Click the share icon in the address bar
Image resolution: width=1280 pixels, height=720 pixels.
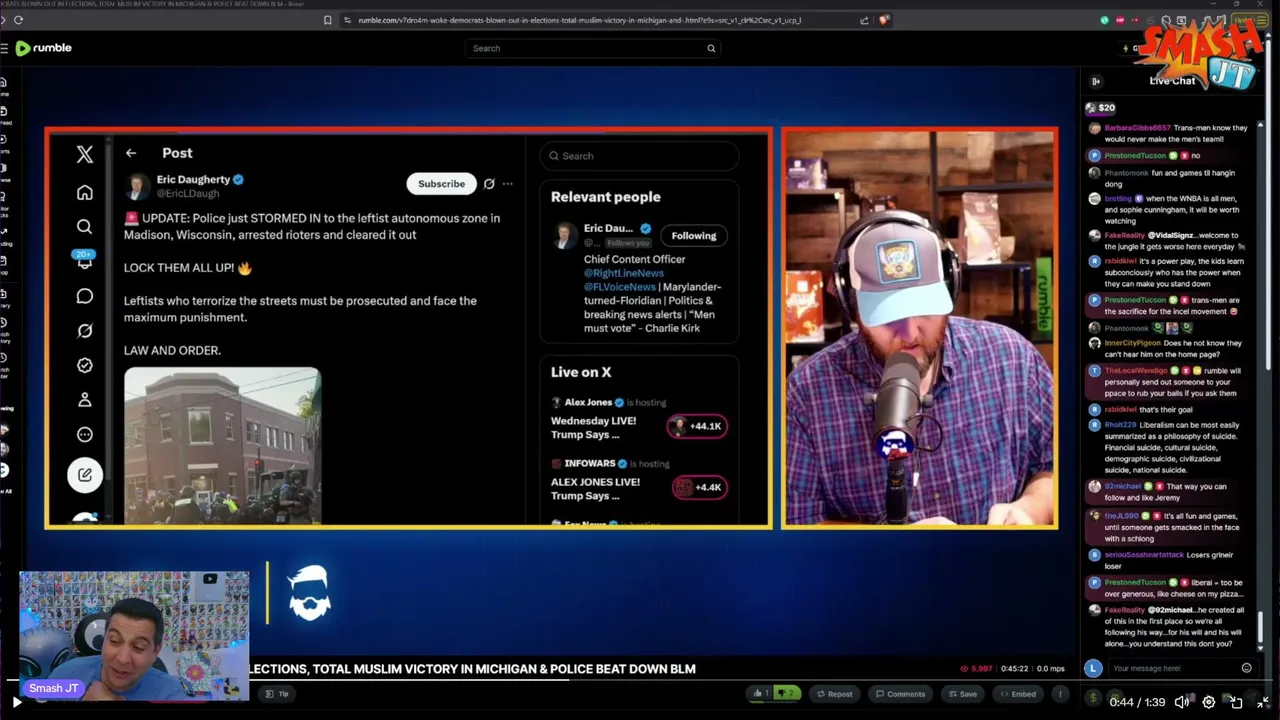[864, 20]
